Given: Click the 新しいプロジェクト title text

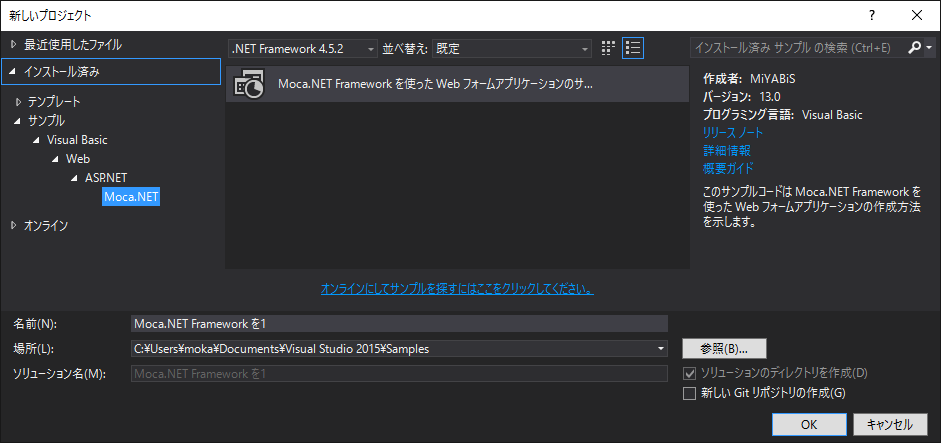Looking at the screenshot, I should [x=50, y=16].
